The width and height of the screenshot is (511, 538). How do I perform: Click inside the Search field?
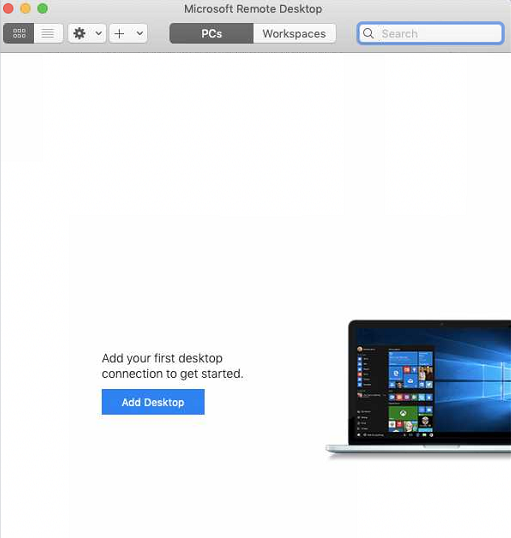pos(430,33)
